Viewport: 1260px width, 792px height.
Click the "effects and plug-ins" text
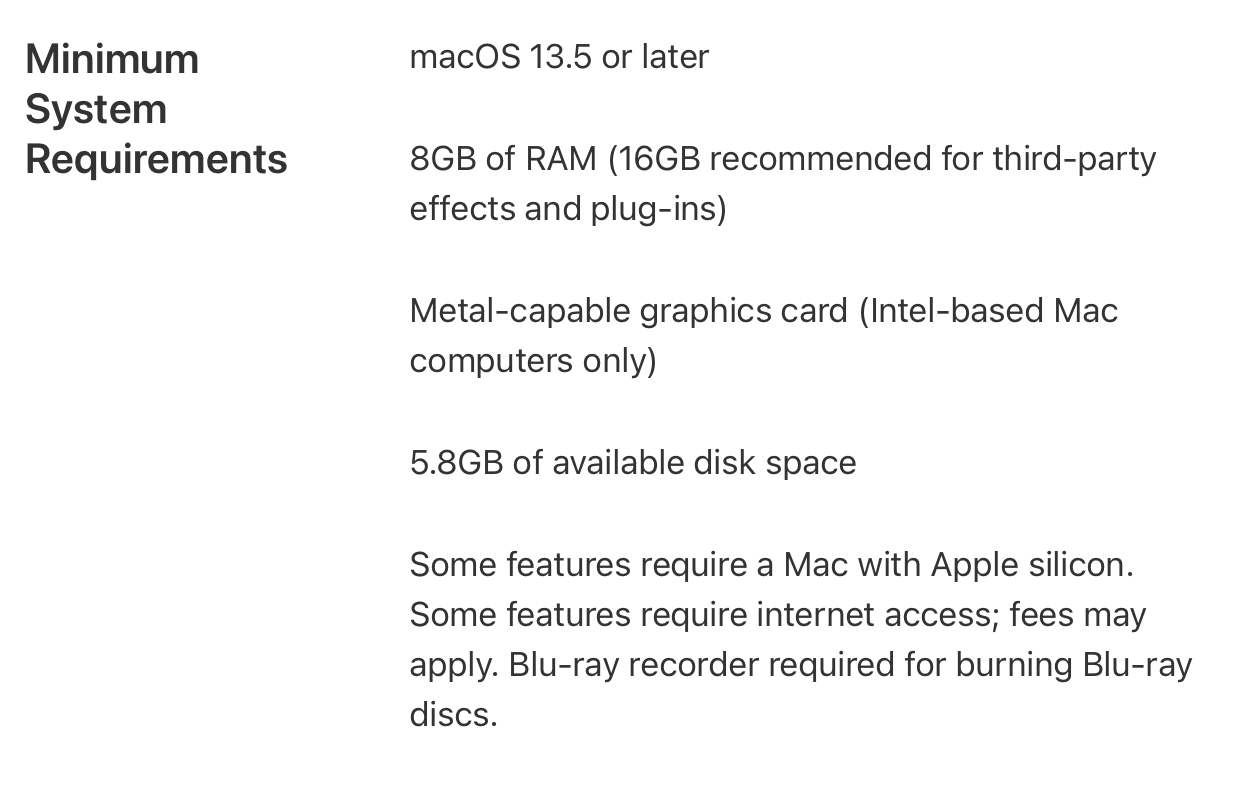(x=565, y=209)
